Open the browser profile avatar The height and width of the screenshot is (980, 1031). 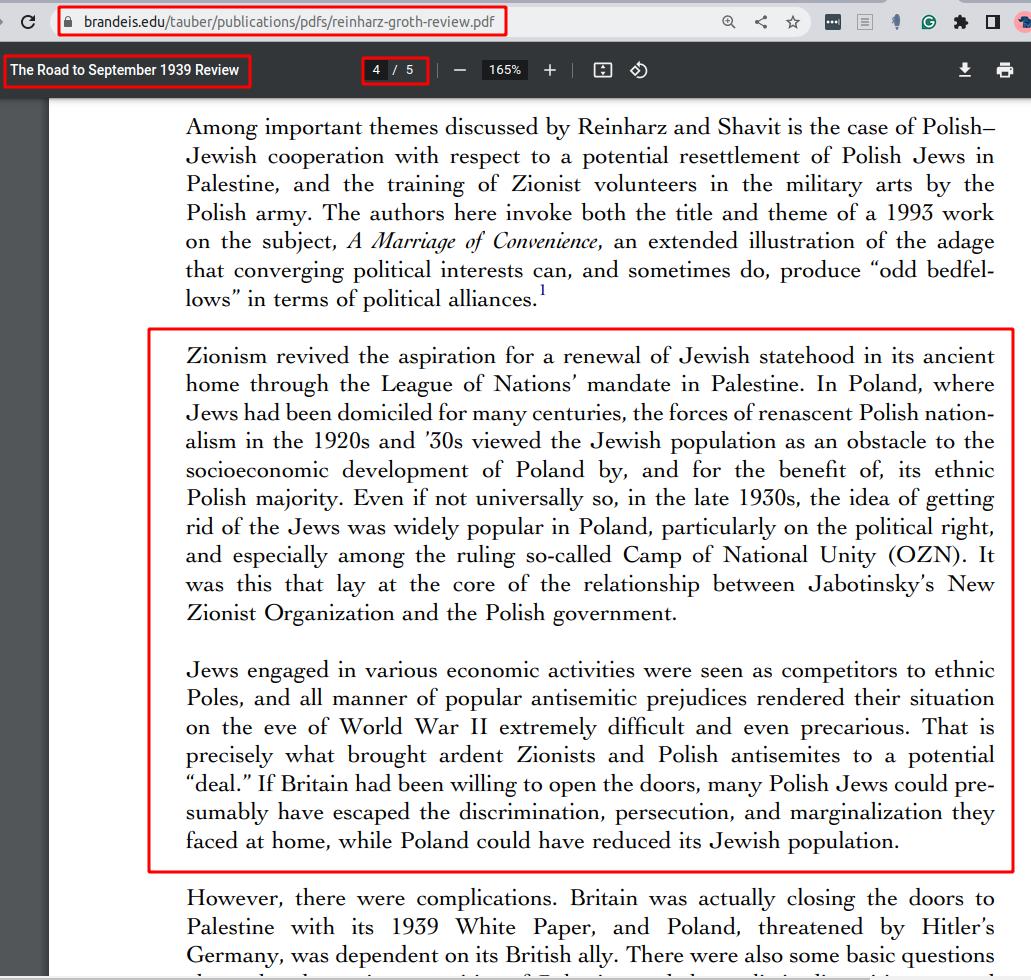[1022, 21]
